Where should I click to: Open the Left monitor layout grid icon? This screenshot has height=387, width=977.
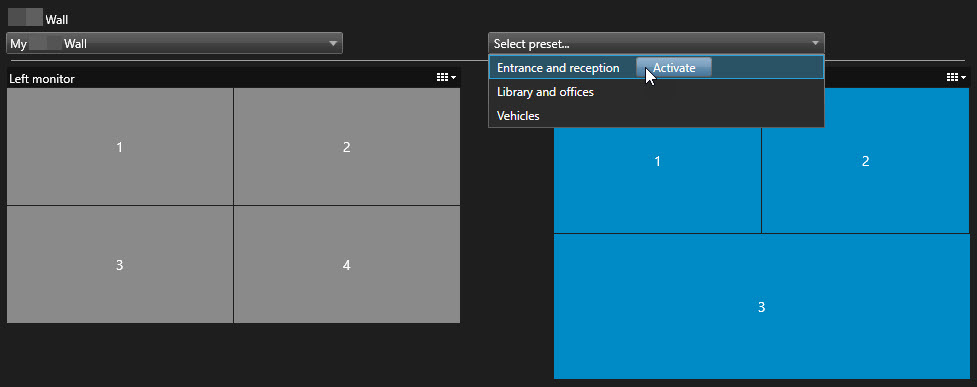[x=442, y=77]
